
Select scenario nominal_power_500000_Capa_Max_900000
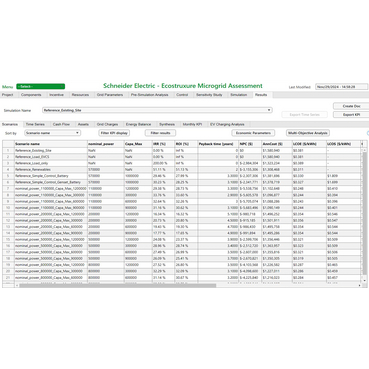click(x=51, y=258)
